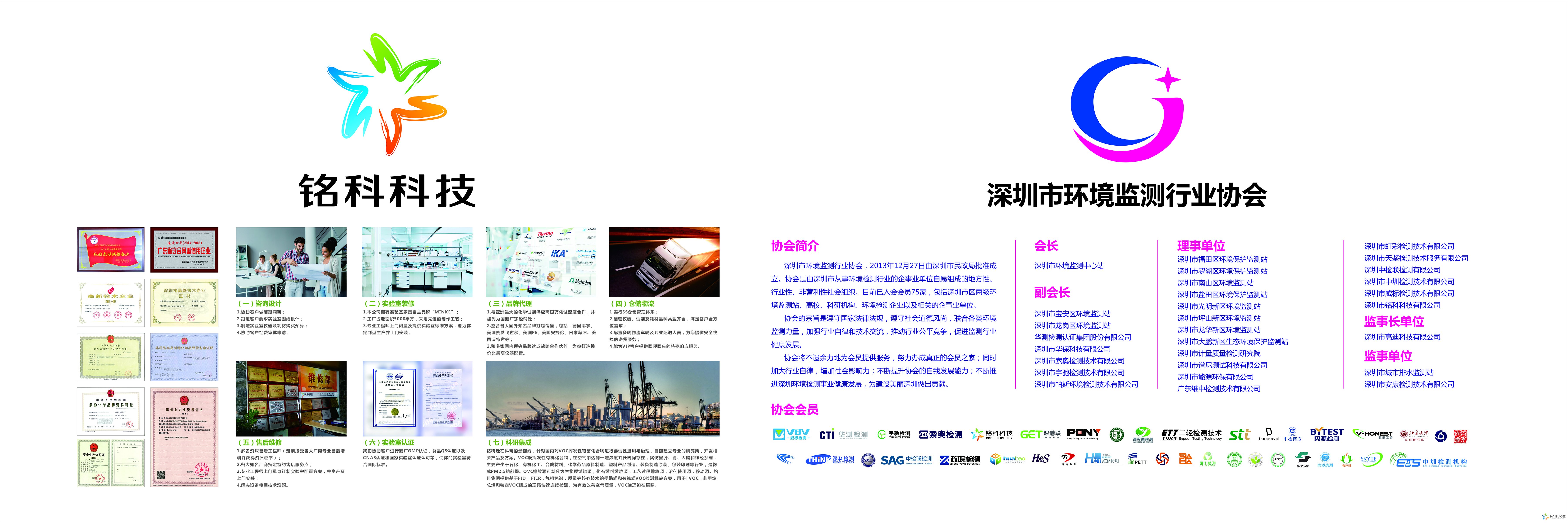This screenshot has height=523, width=1568.
Task: Open the 仓储物流 truck photo
Action: (664, 262)
